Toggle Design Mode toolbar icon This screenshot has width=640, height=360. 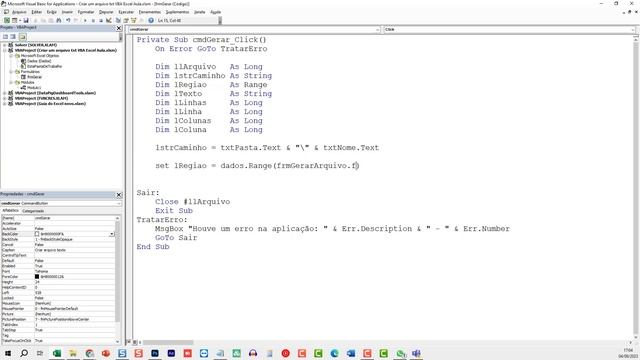click(109, 20)
